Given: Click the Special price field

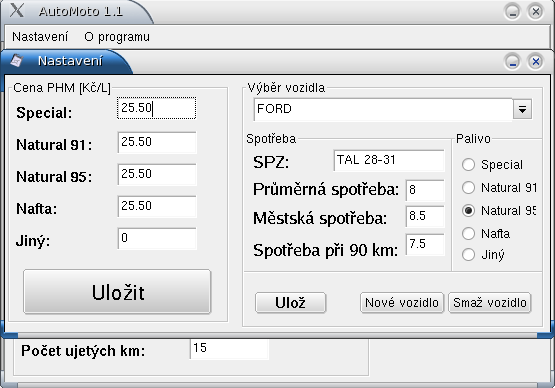Looking at the screenshot, I should tap(156, 108).
